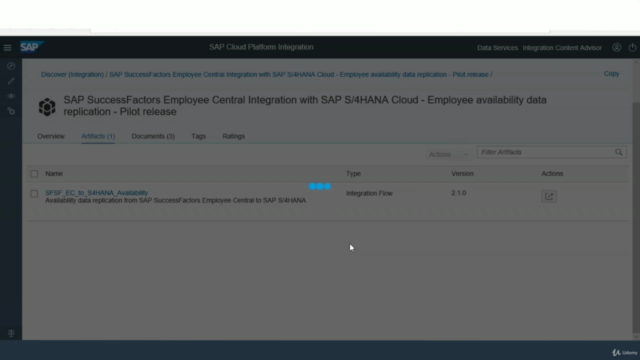Click the Availability data replication description text
640x360 pixels.
click(x=176, y=200)
